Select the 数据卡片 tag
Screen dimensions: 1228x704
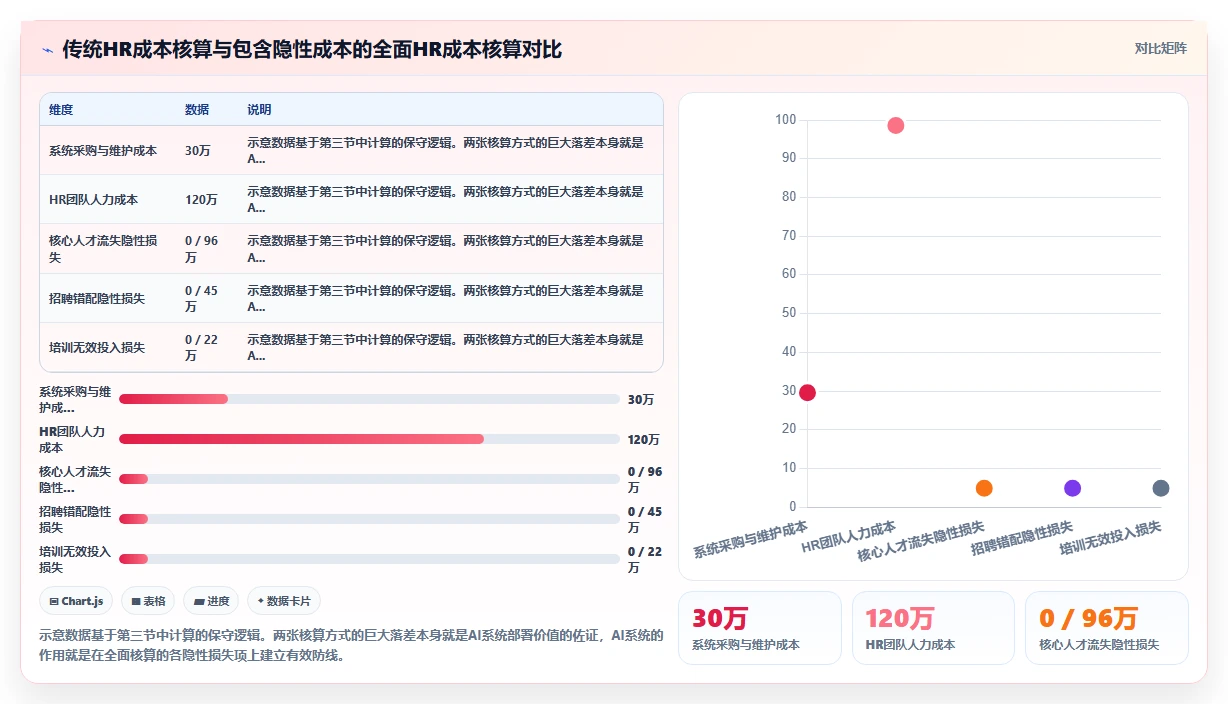[284, 601]
